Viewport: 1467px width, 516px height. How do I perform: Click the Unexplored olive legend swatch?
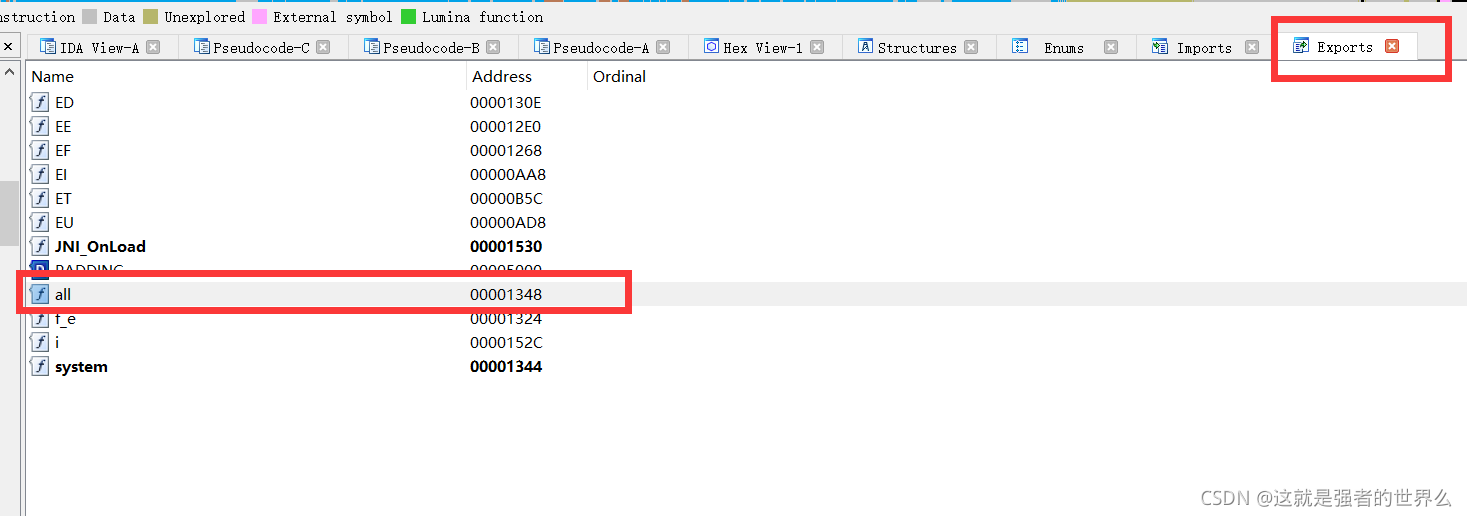pyautogui.click(x=150, y=16)
